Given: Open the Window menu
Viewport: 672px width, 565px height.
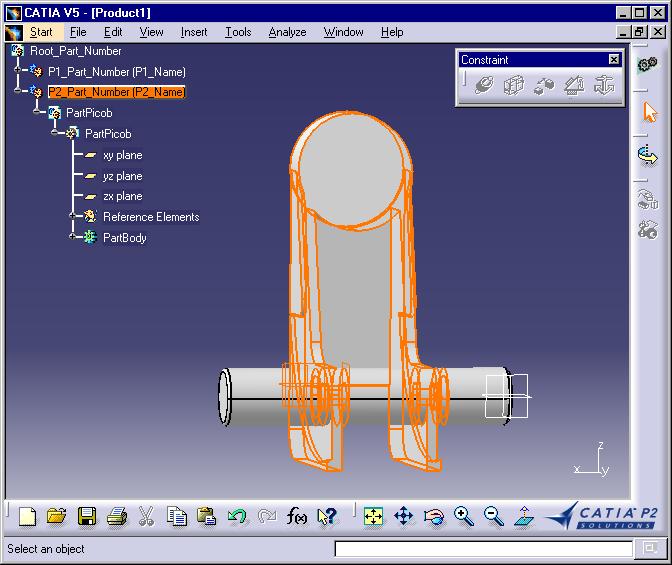Looking at the screenshot, I should (343, 32).
